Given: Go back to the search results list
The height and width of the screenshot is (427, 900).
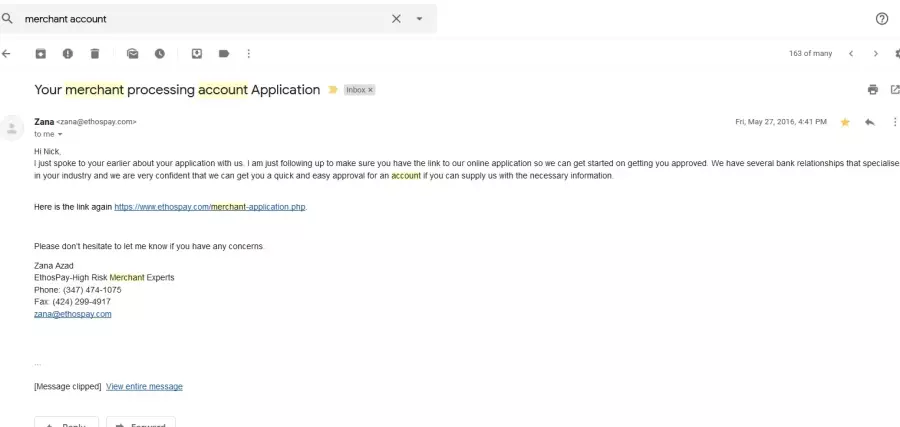Looking at the screenshot, I should (6, 53).
